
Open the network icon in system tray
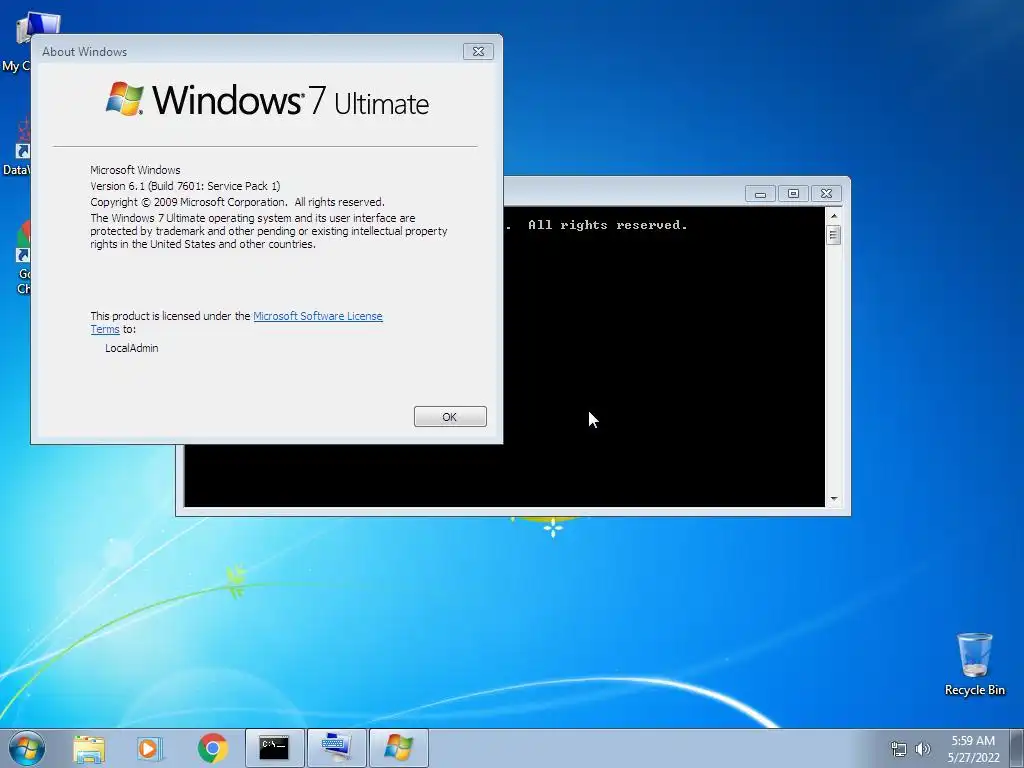(899, 749)
